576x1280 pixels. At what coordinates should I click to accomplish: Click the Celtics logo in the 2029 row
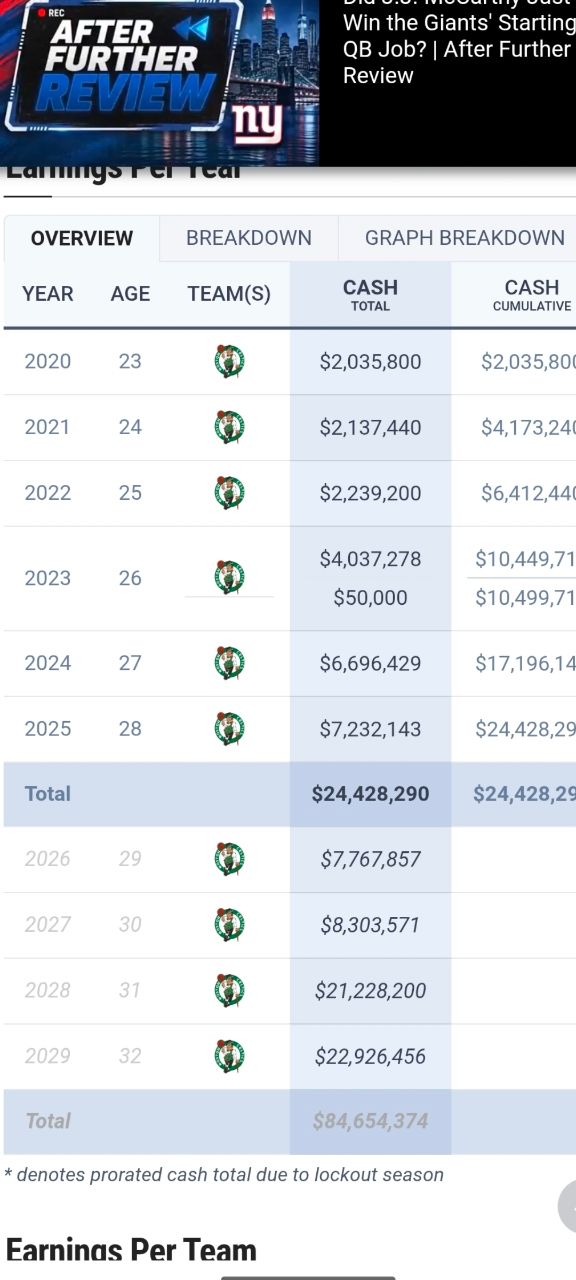[x=229, y=1056]
